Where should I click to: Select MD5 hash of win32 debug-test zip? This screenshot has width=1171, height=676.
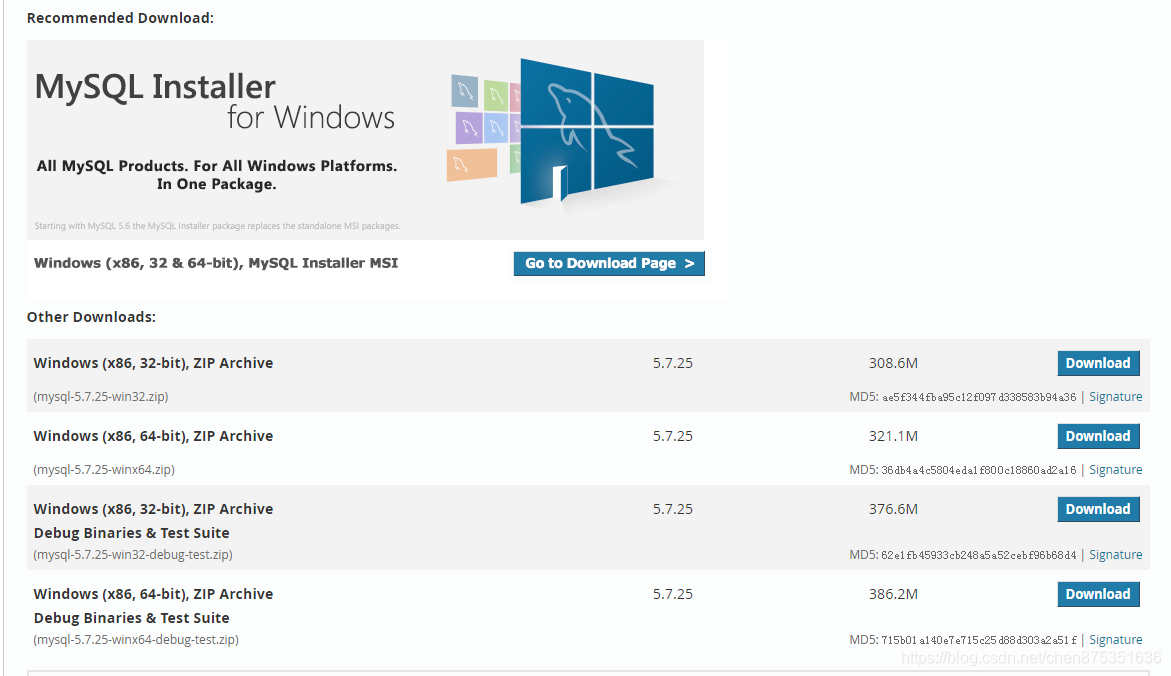click(x=979, y=556)
